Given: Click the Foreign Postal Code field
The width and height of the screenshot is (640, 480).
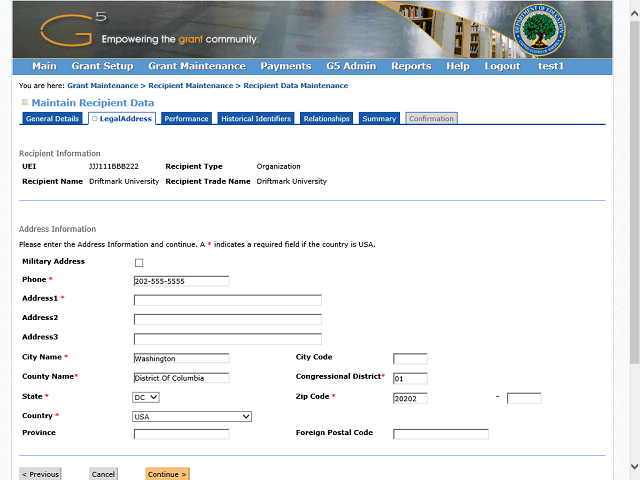Looking at the screenshot, I should coord(441,434).
